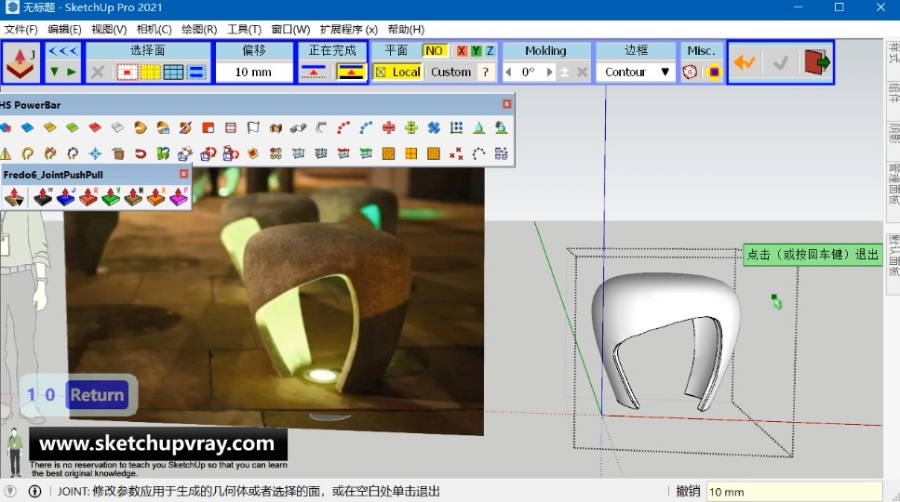Open the 文件(F) menu

point(21,29)
